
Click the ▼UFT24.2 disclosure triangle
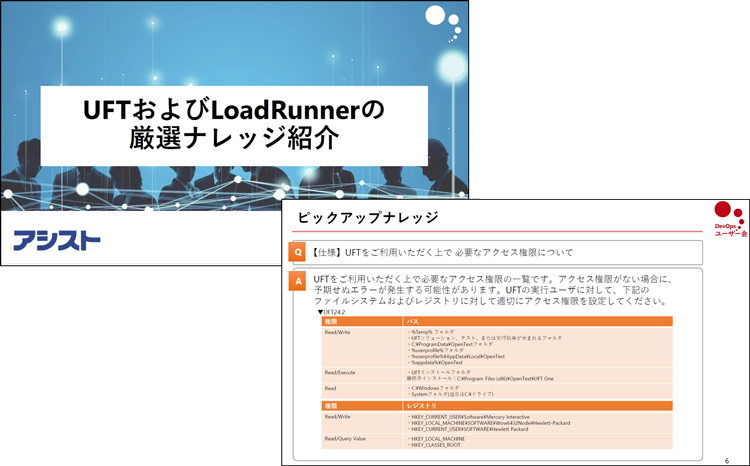[x=321, y=312]
